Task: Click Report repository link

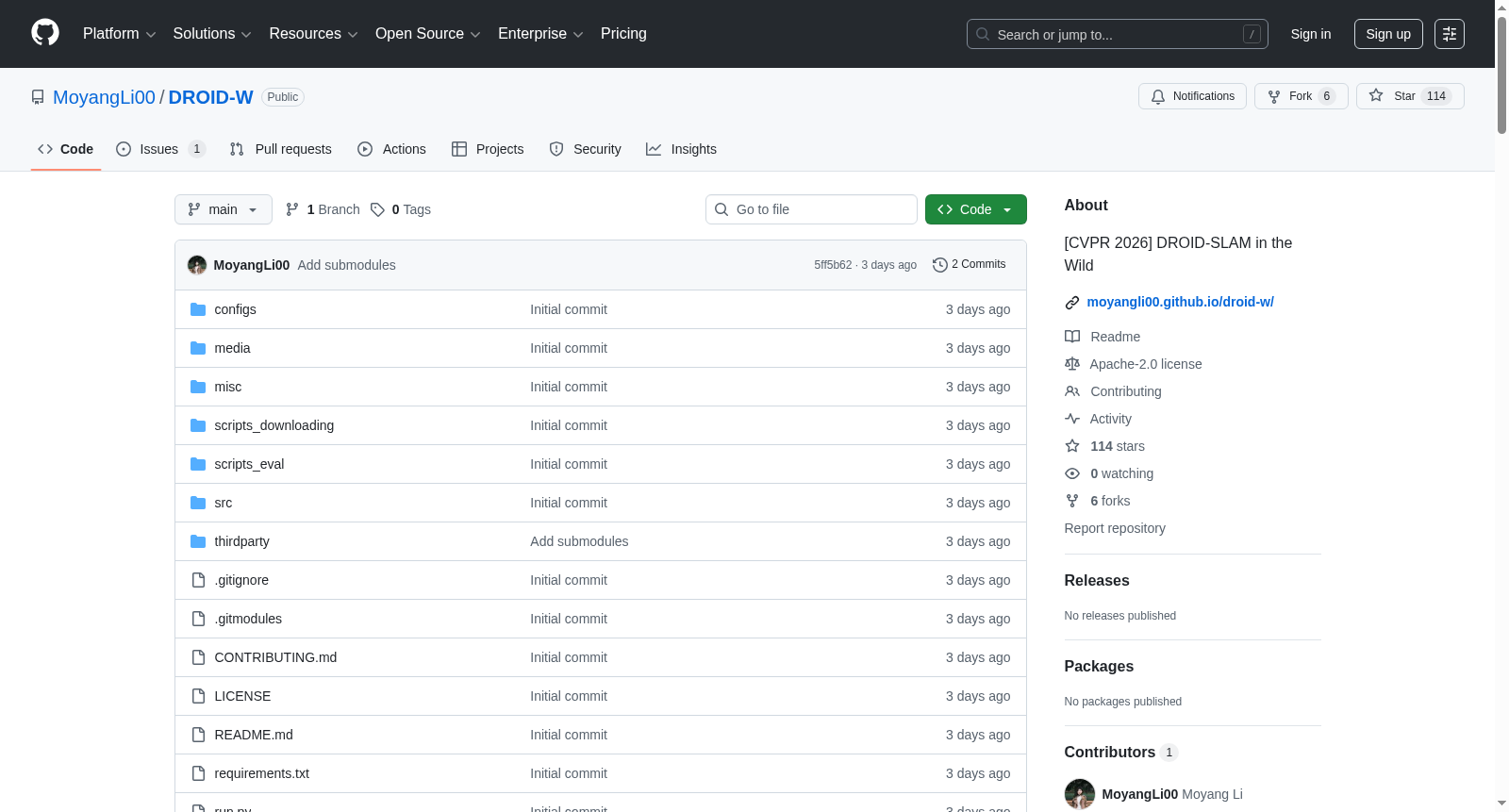Action: [x=1115, y=528]
